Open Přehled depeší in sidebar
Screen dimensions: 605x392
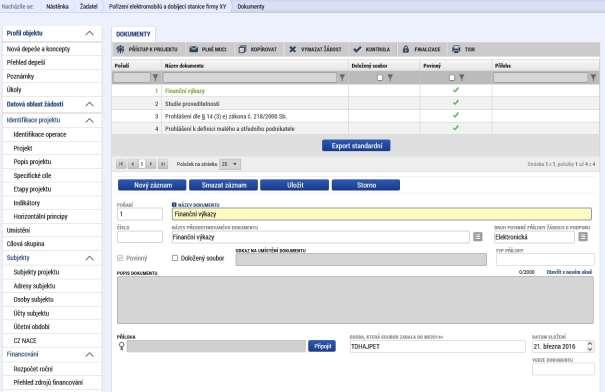pos(26,63)
